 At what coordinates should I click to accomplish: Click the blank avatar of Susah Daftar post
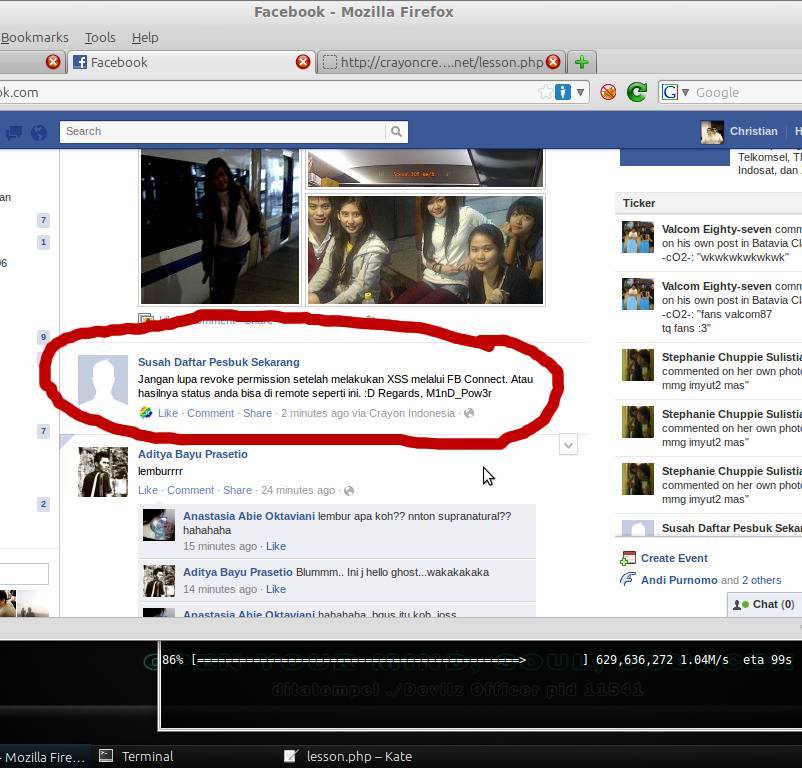(x=103, y=380)
